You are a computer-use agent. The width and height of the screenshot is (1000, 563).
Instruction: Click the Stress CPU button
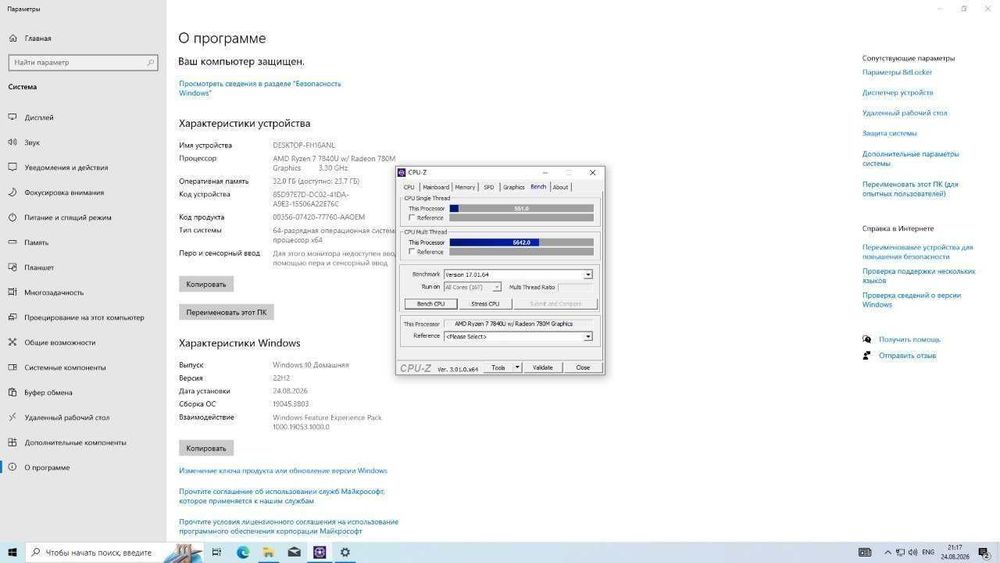pyautogui.click(x=485, y=303)
